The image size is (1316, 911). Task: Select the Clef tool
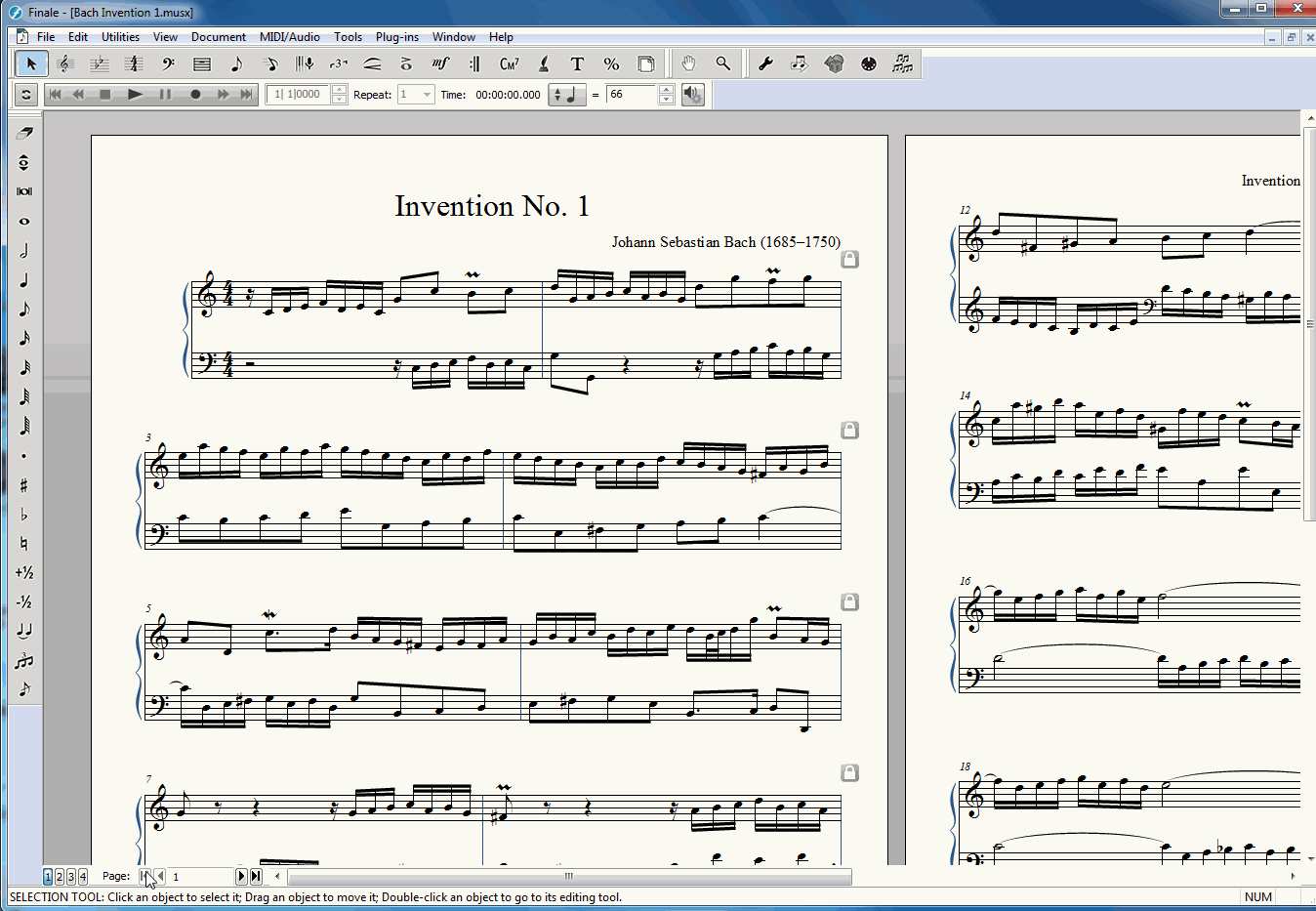coord(168,64)
